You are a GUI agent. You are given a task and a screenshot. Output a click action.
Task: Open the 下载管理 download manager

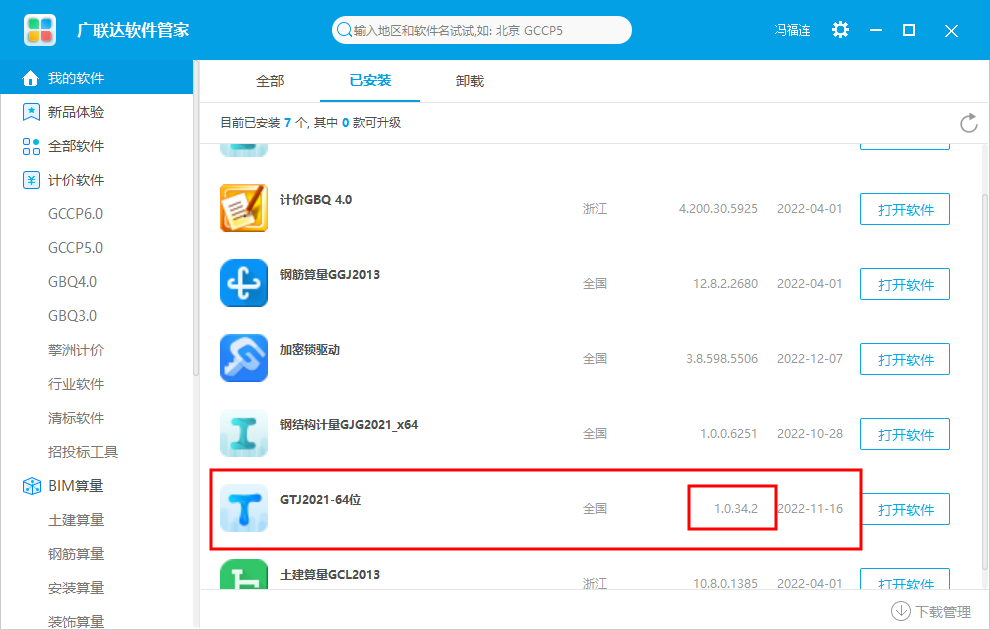931,611
